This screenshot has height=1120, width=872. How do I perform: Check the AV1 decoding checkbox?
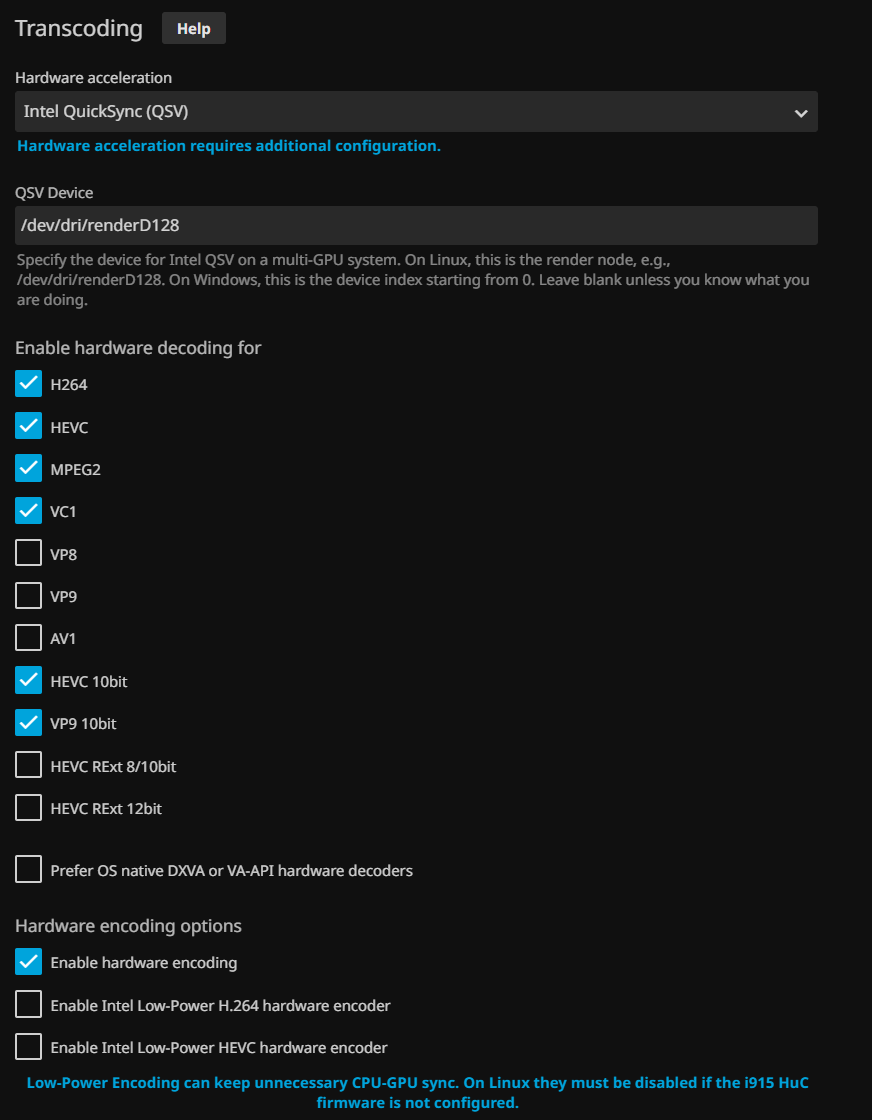tap(29, 638)
